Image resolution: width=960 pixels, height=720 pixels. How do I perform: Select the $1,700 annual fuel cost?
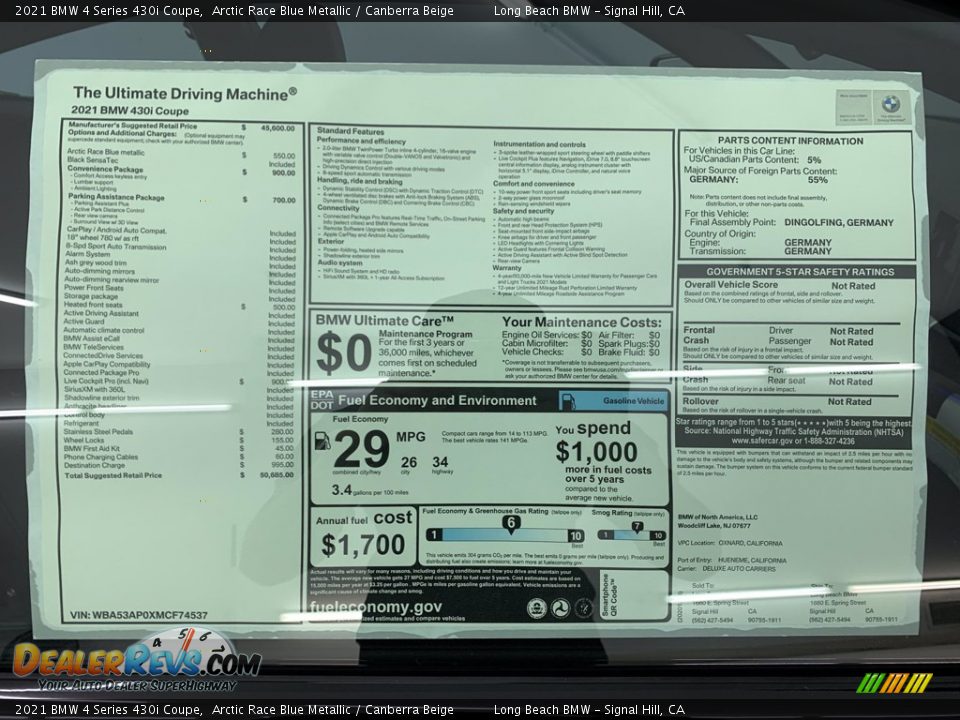point(362,544)
